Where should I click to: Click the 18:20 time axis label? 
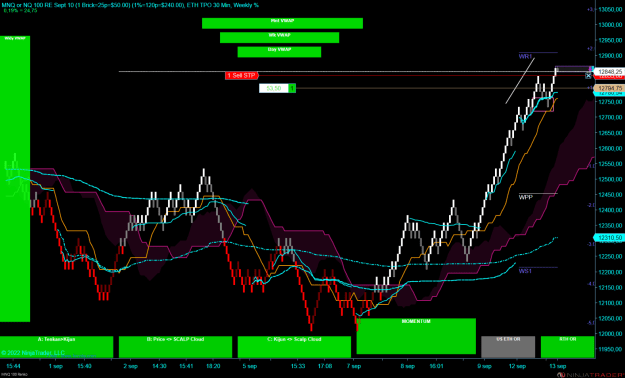[x=213, y=366]
